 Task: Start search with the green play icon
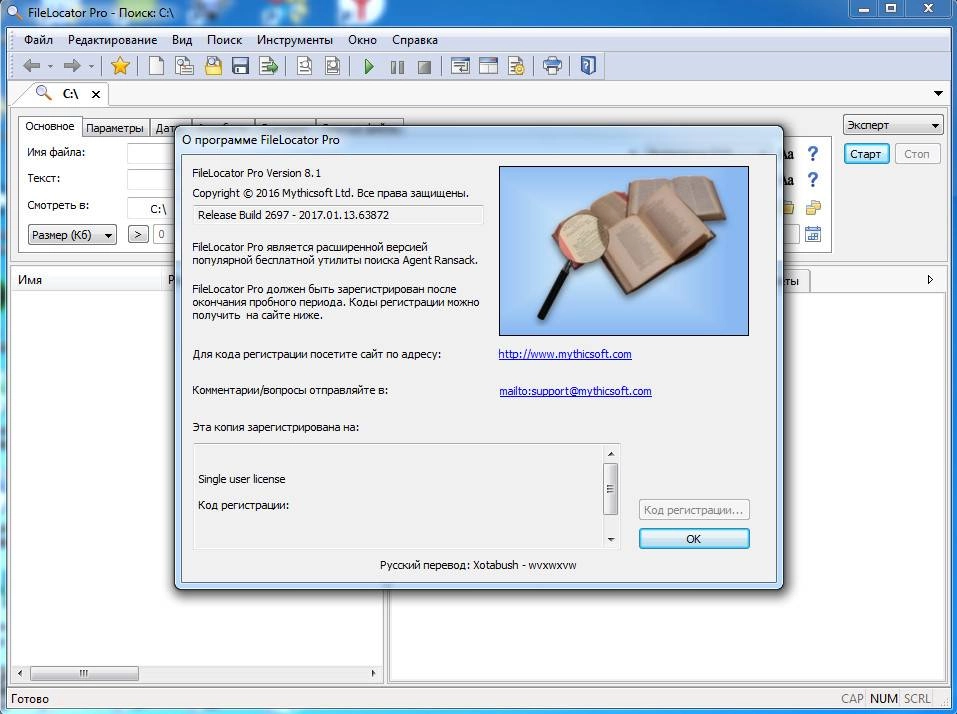click(369, 66)
